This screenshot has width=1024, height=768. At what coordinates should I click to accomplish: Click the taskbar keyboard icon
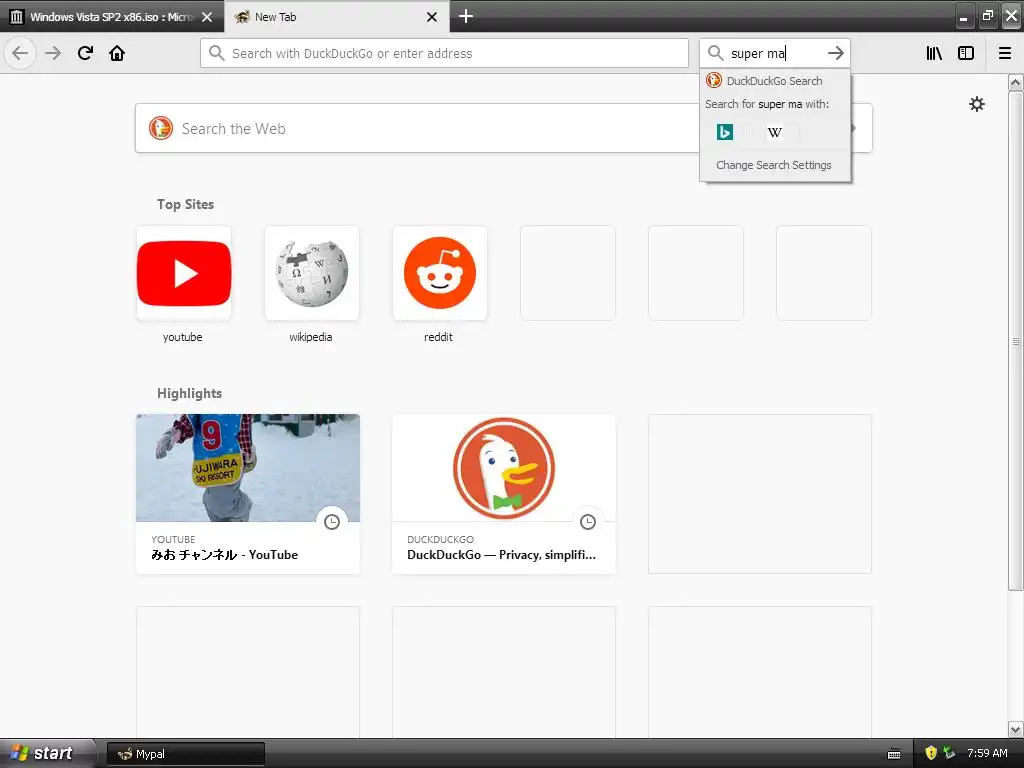[894, 754]
